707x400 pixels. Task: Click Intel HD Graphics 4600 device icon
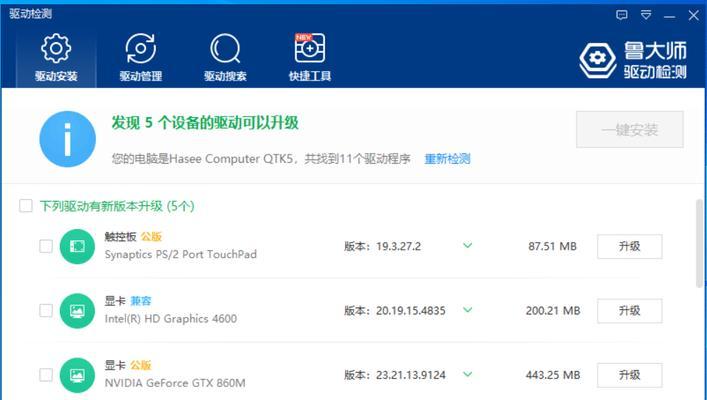coord(77,311)
